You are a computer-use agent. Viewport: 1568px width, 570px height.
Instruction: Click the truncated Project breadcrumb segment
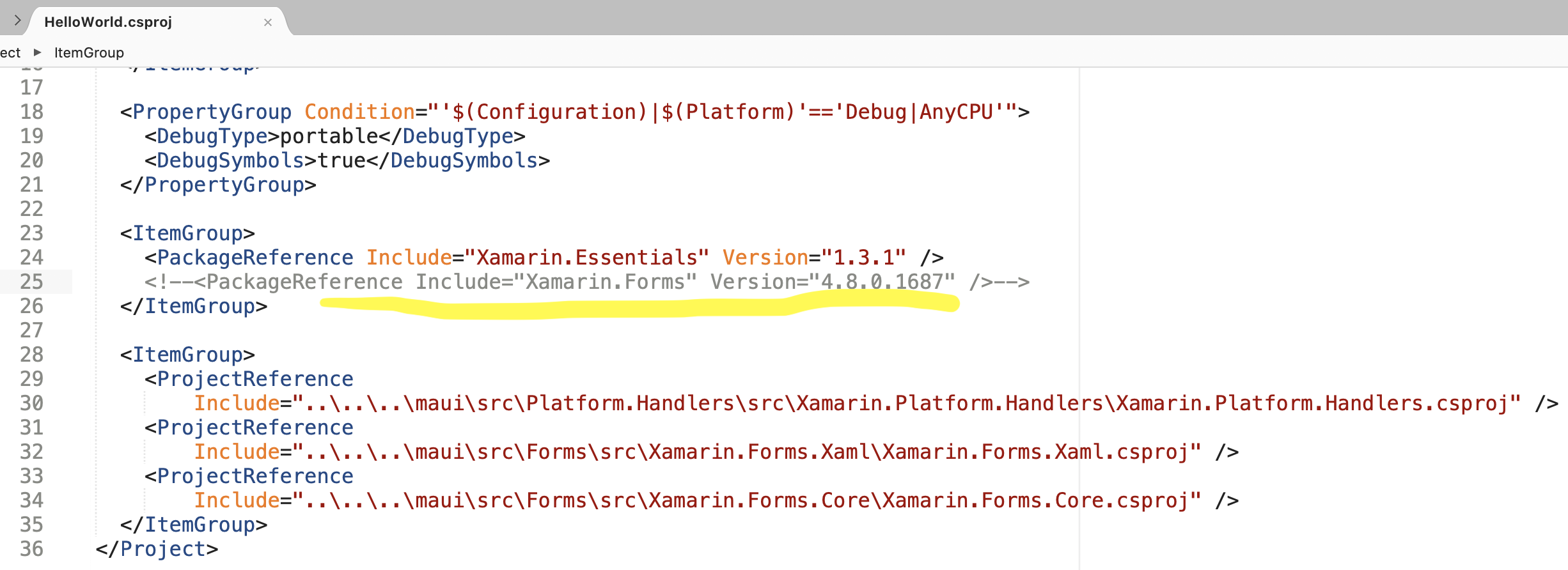pyautogui.click(x=10, y=52)
